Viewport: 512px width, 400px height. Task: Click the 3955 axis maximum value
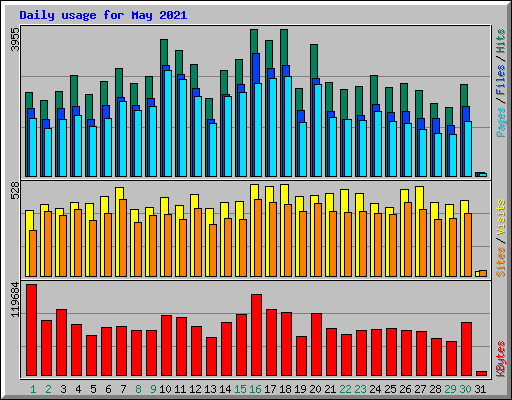(15, 39)
